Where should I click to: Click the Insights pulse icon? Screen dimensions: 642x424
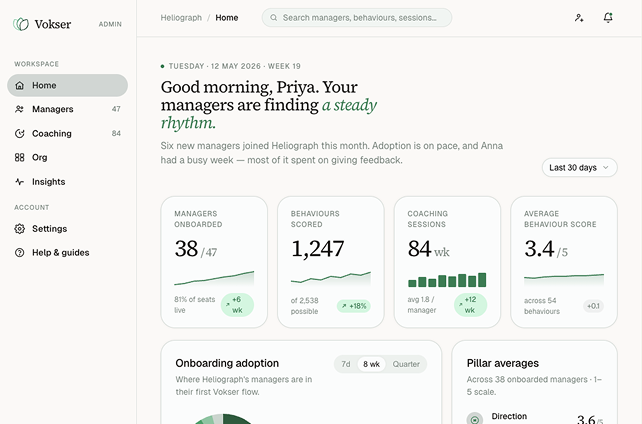(x=19, y=181)
